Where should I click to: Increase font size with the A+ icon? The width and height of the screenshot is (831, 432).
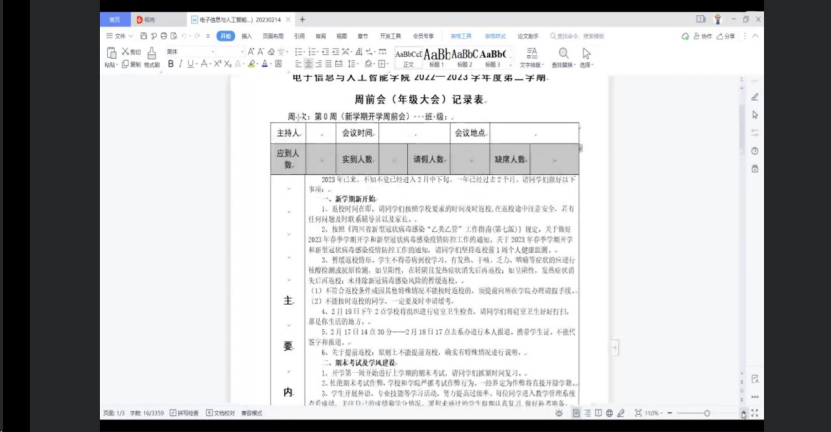(x=251, y=51)
